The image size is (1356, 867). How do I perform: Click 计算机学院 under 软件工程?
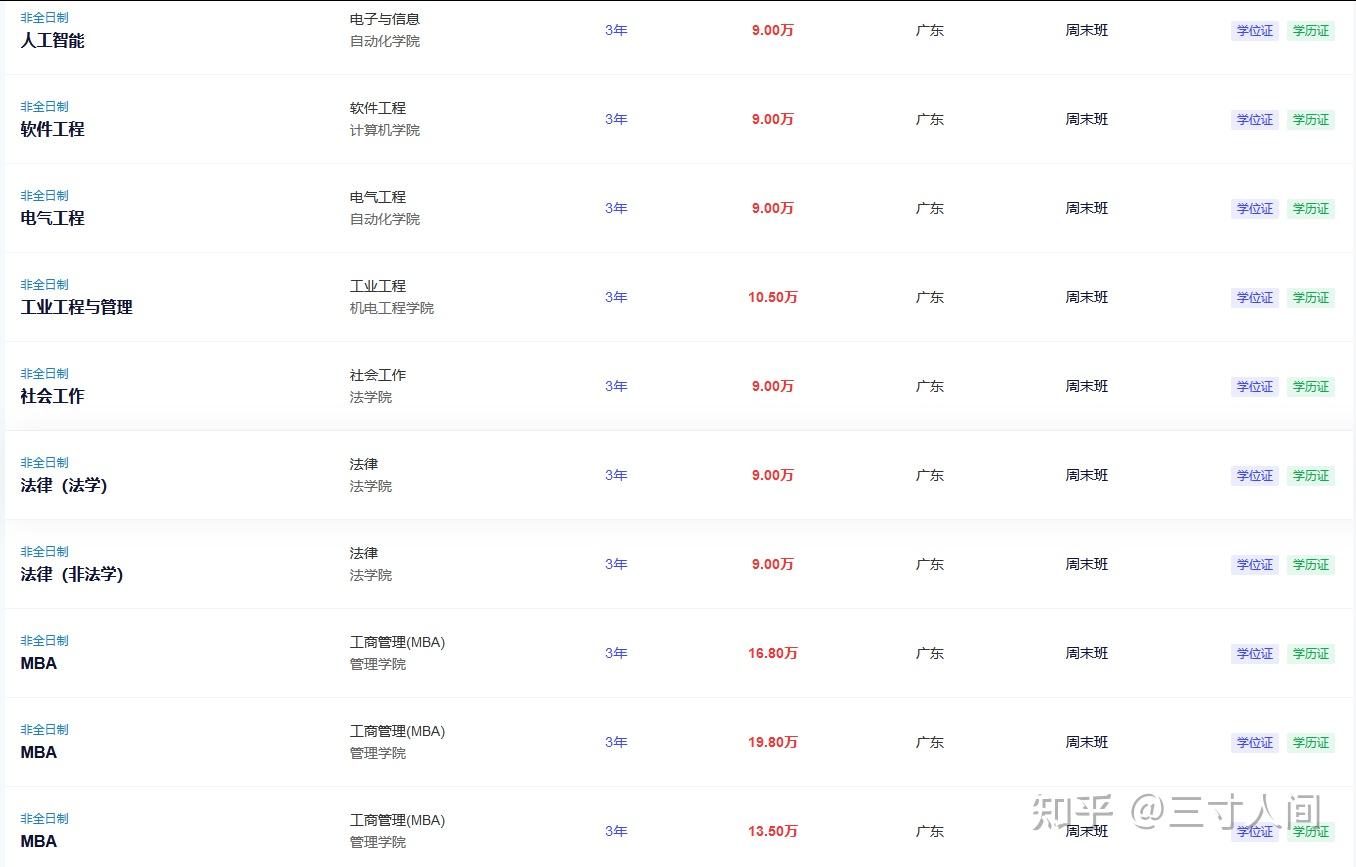pos(385,131)
